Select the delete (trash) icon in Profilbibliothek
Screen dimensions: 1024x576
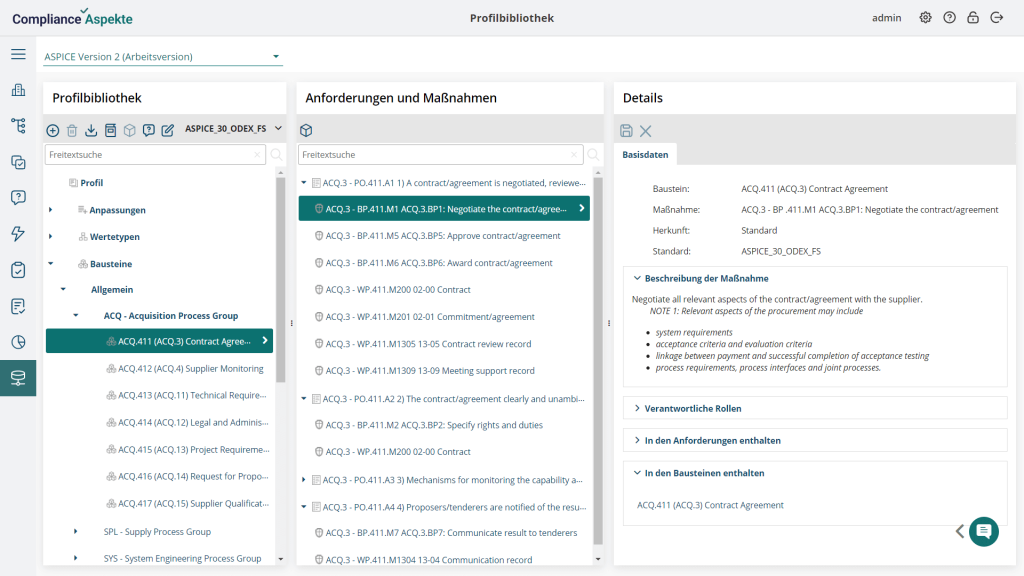(71, 130)
